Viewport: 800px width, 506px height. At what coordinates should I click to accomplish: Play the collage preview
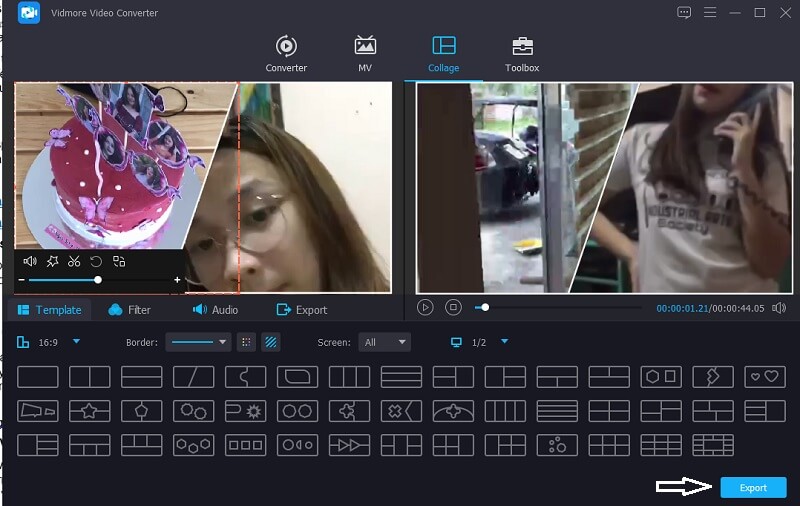click(x=426, y=308)
